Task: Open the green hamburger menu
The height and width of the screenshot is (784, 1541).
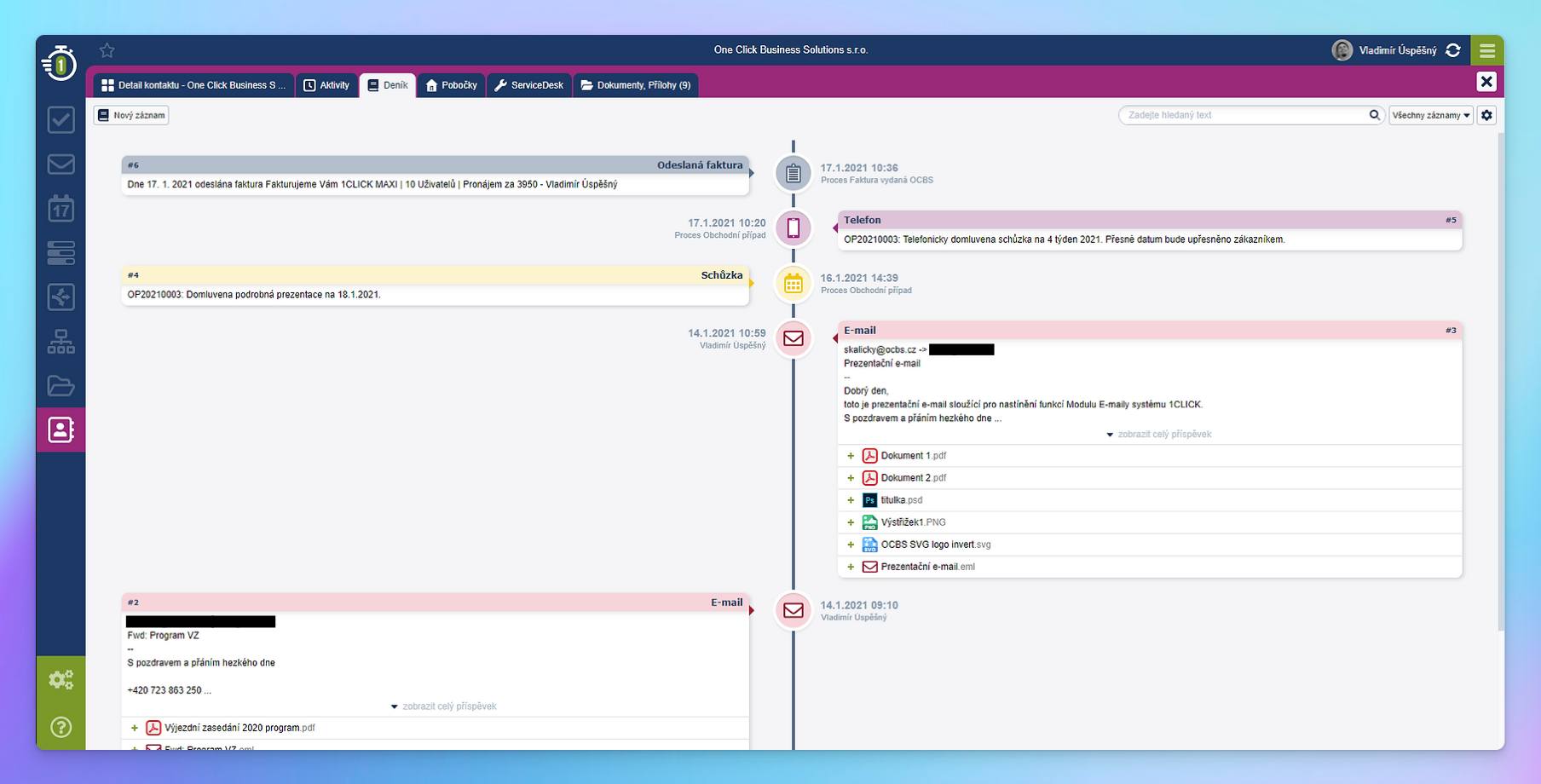Action: tap(1487, 50)
